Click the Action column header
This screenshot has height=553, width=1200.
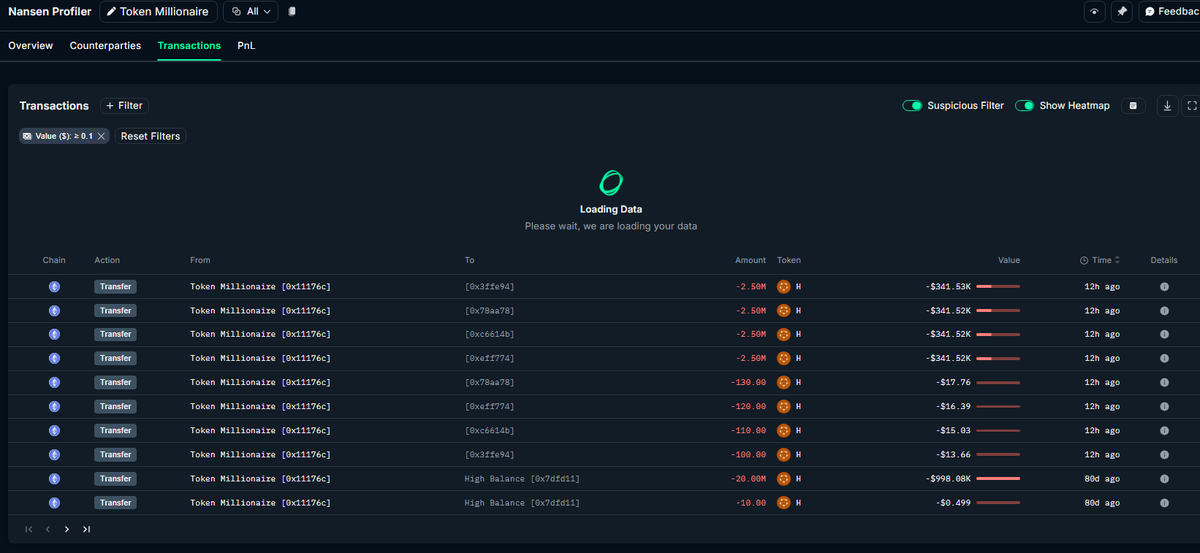(107, 260)
